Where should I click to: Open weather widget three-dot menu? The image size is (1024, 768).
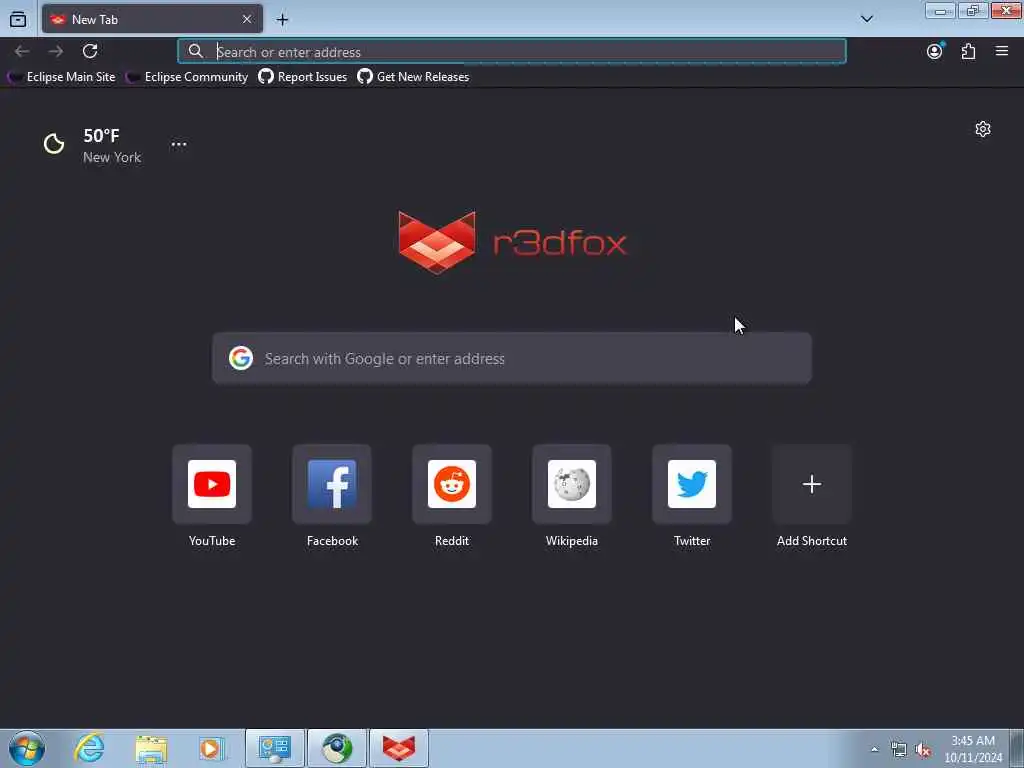(x=178, y=144)
